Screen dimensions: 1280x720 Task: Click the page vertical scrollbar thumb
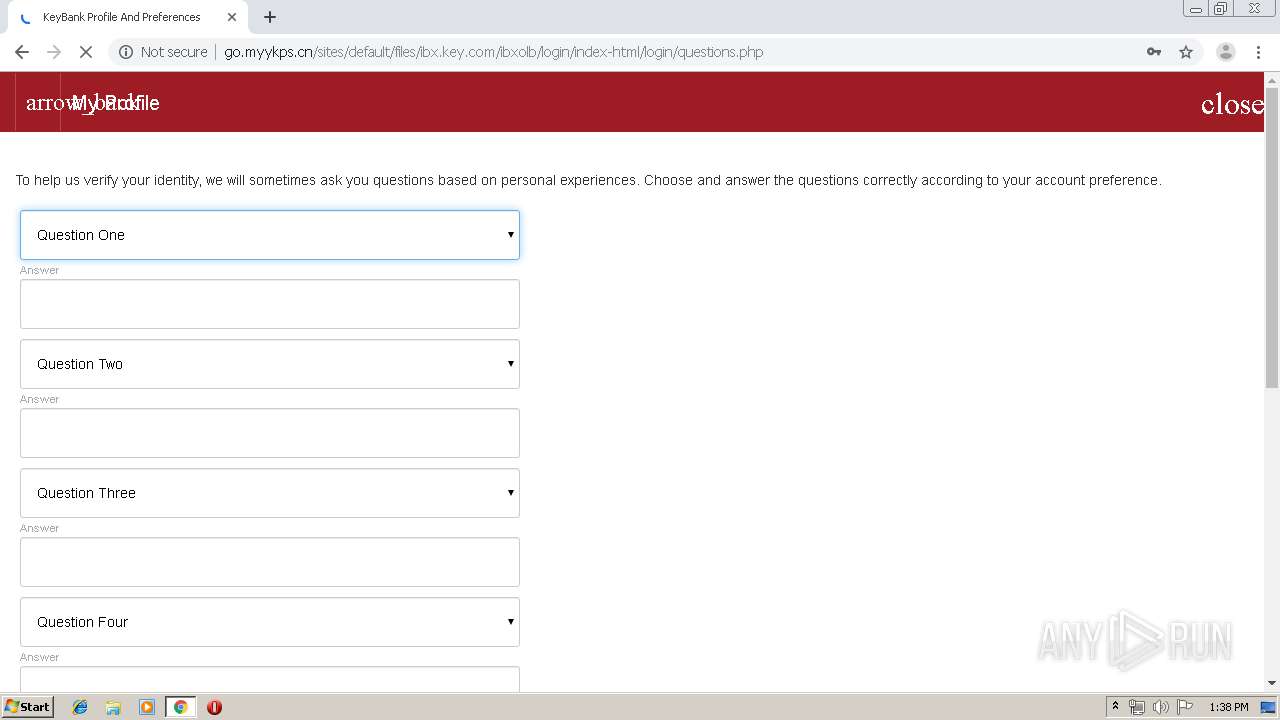coord(1272,237)
